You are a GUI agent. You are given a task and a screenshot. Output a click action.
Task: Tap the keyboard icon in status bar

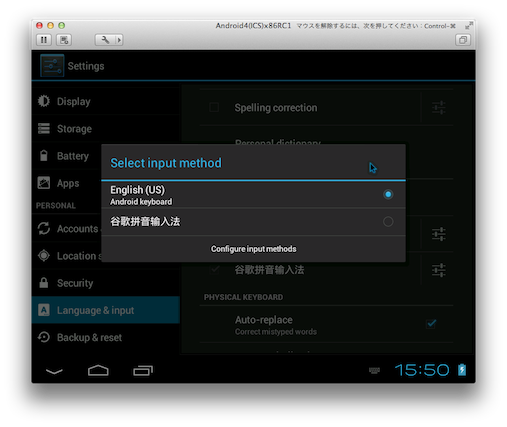pos(374,370)
